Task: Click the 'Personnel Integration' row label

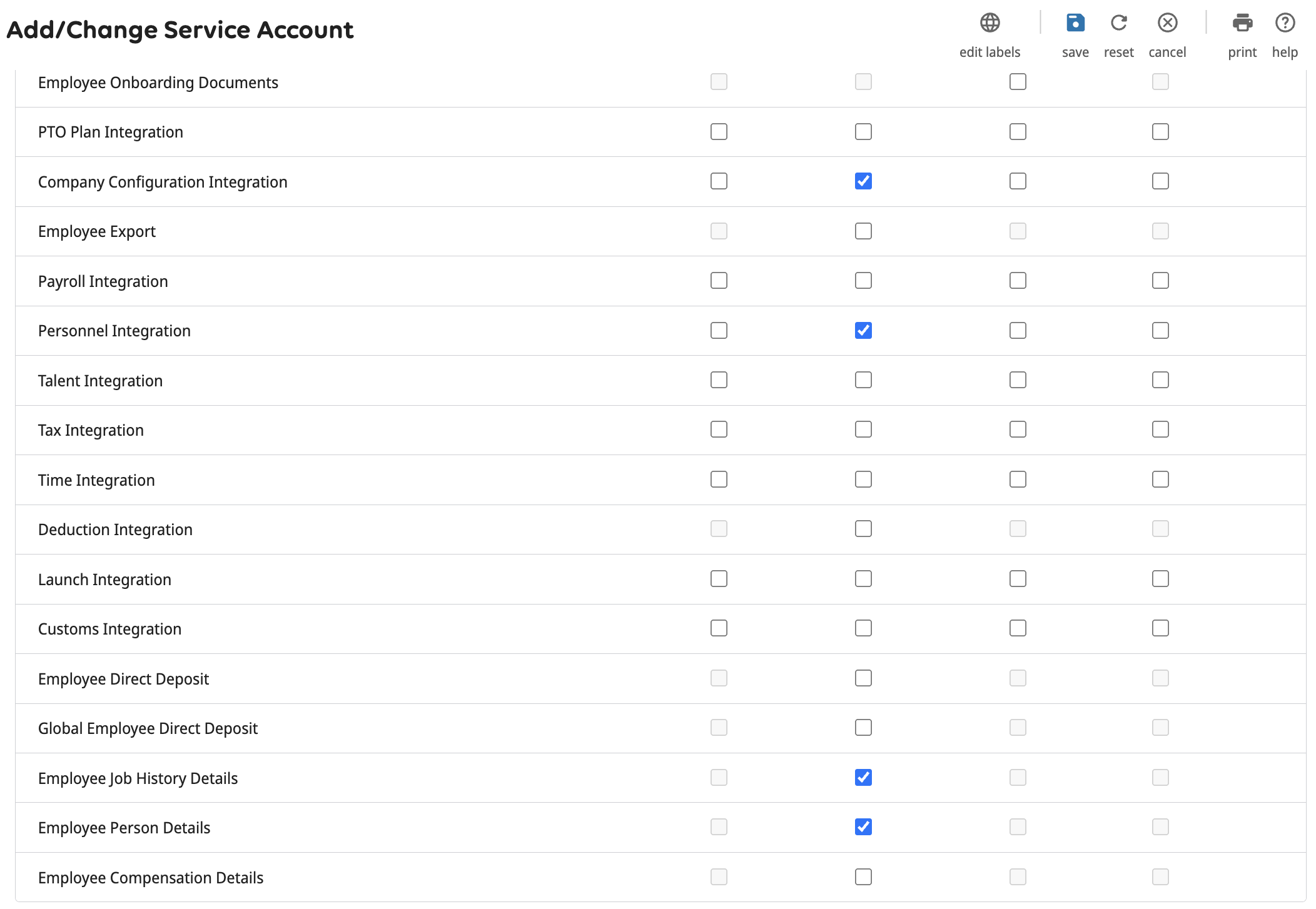Action: (114, 331)
